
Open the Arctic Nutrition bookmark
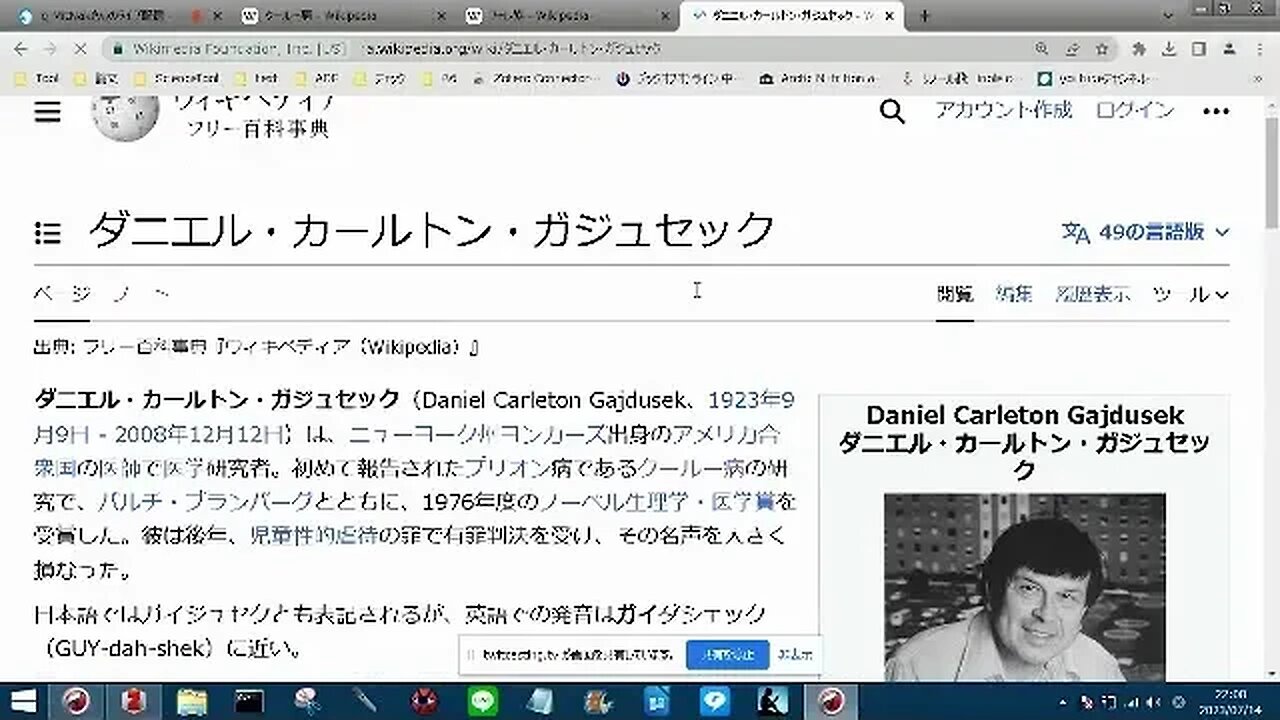pyautogui.click(x=819, y=78)
